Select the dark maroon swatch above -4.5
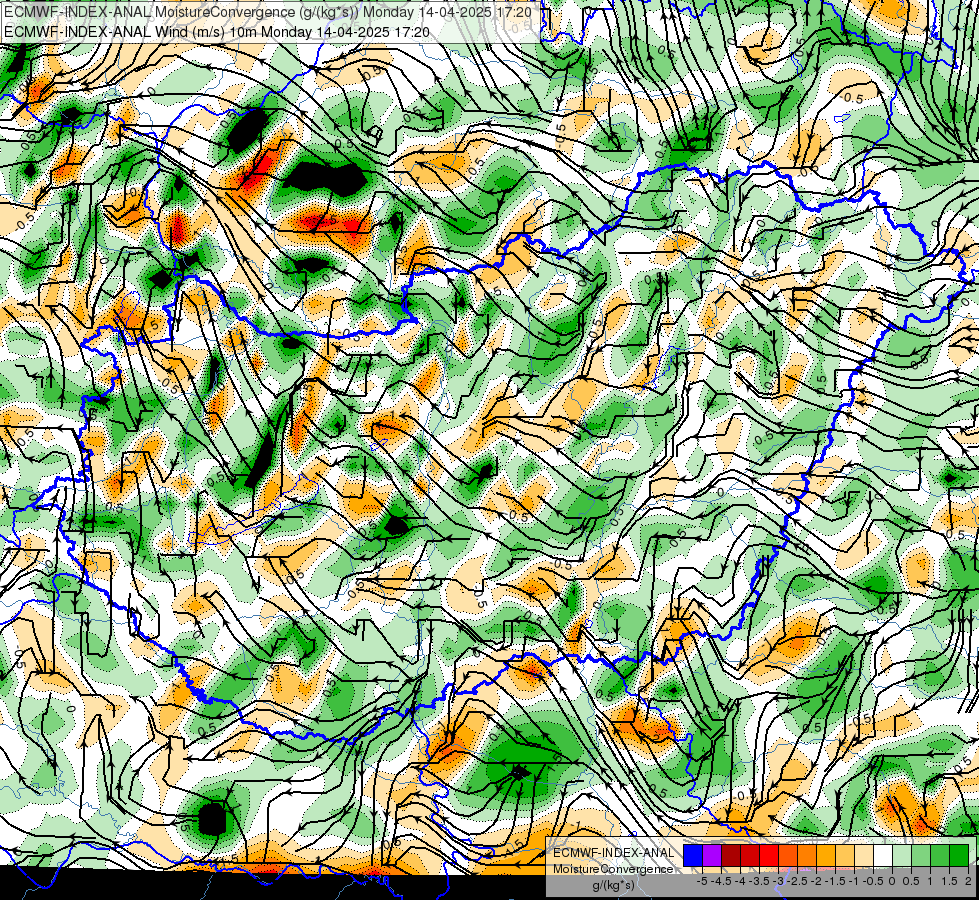 (x=731, y=855)
